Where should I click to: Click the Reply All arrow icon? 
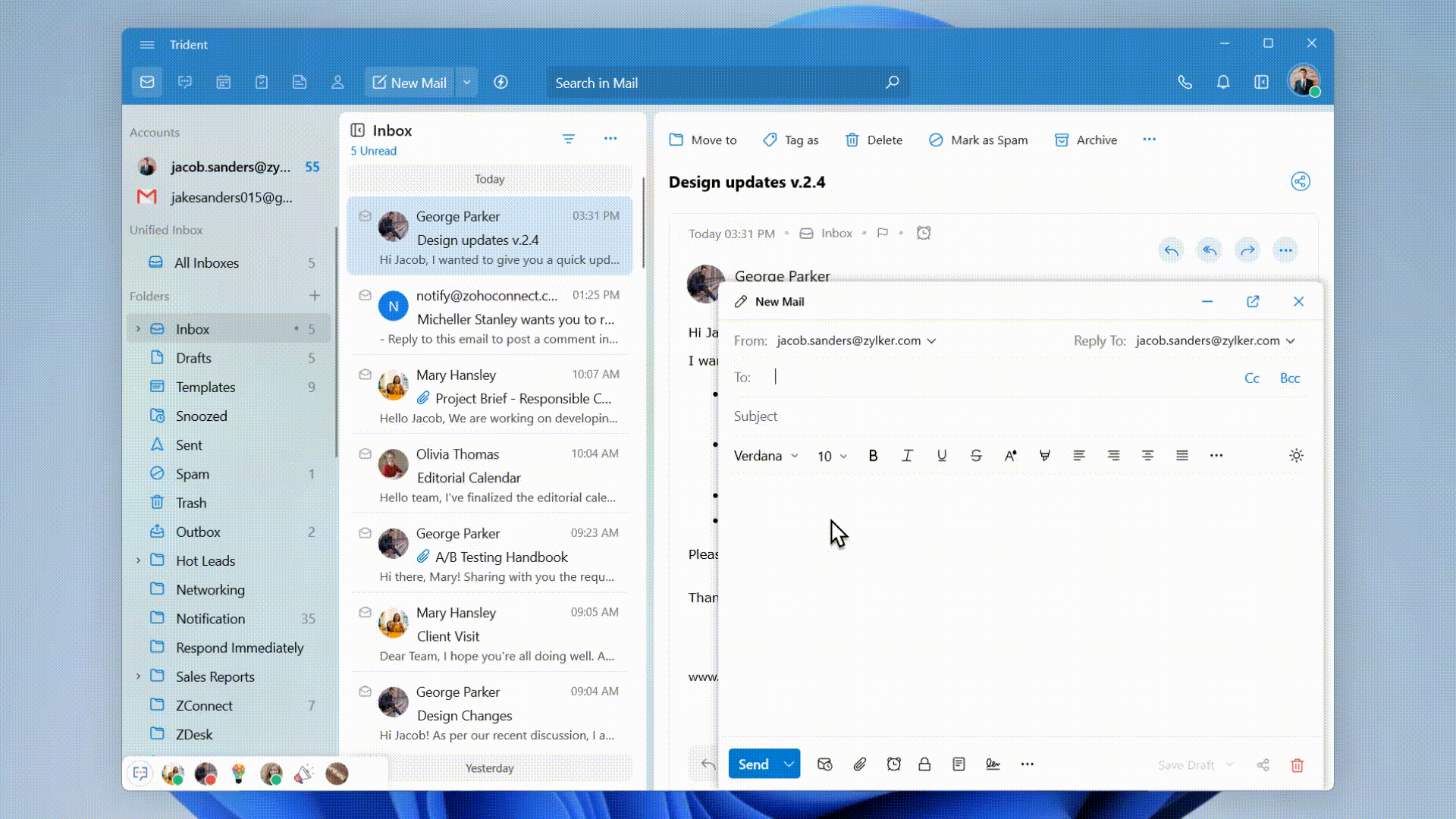coord(1210,250)
